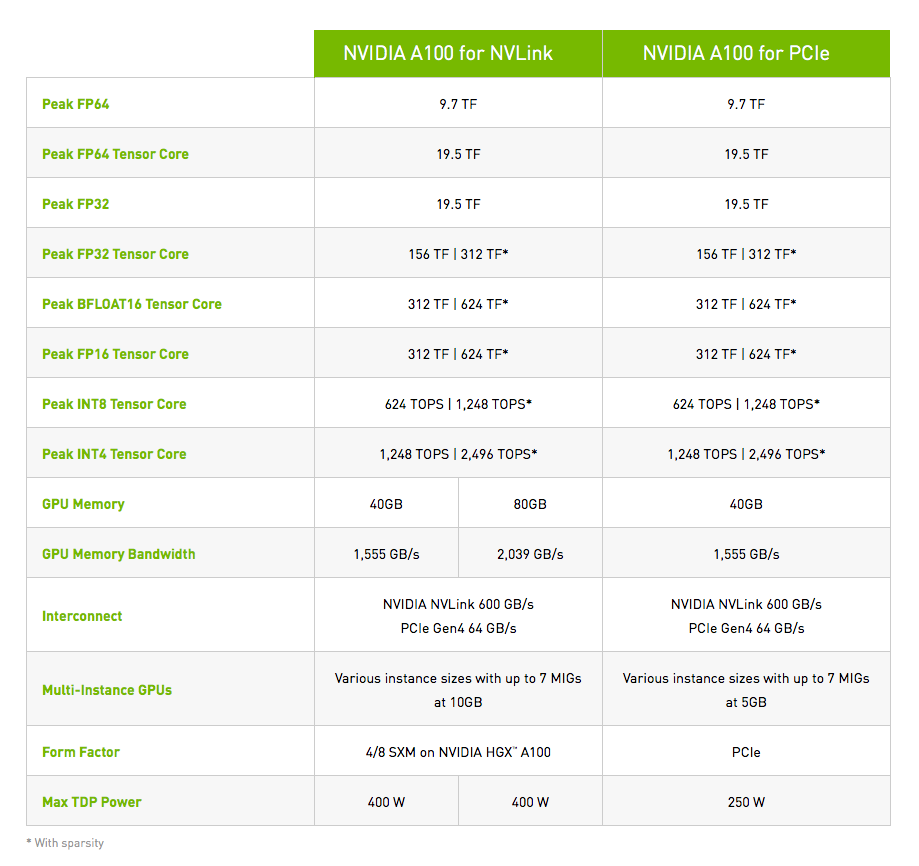Screen dimensions: 919x866
Task: Select the "Form Factor" row label
Action: [x=81, y=752]
